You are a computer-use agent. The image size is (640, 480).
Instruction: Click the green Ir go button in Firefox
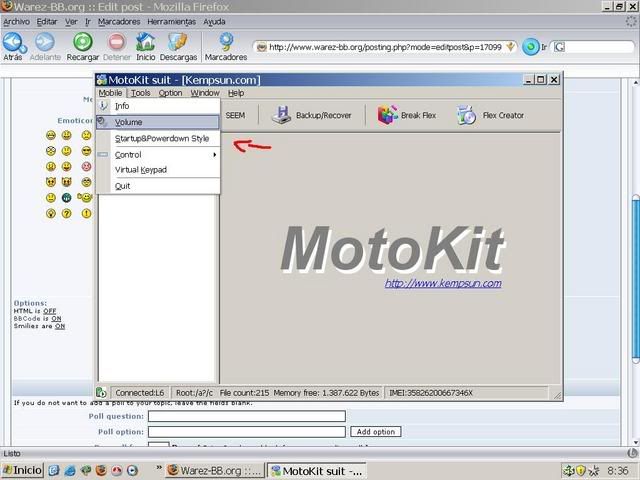[531, 47]
